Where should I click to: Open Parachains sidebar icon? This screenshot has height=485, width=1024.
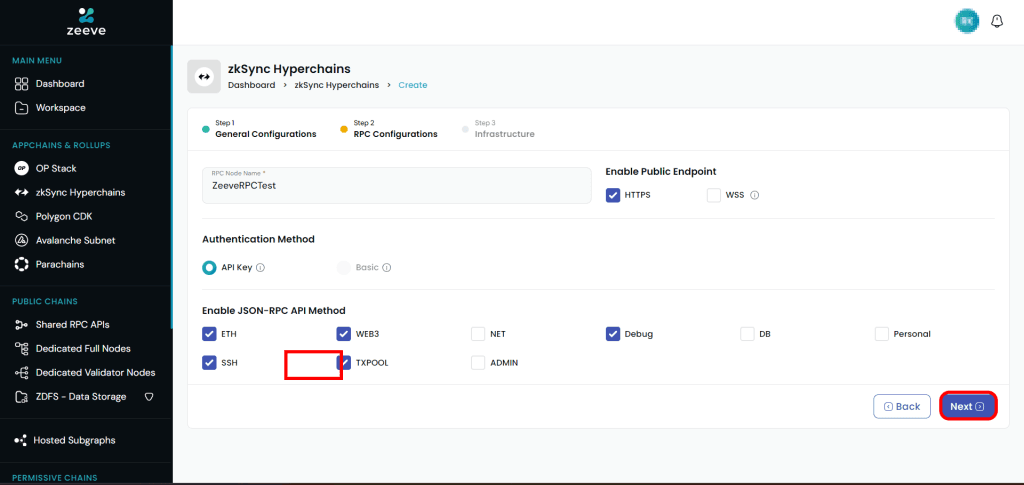click(x=22, y=264)
